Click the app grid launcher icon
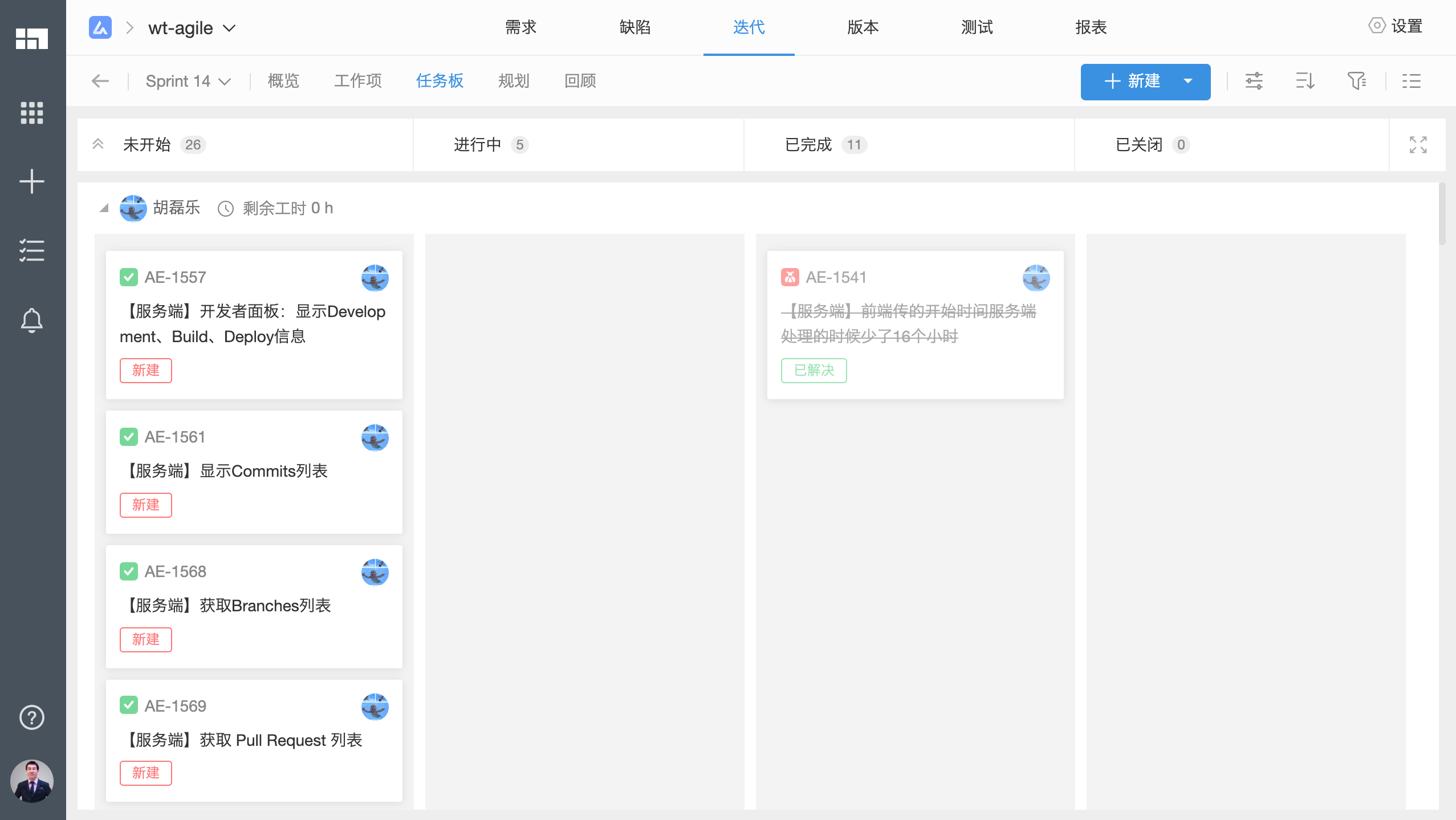Screen dimensions: 1456x820 (x=31, y=112)
